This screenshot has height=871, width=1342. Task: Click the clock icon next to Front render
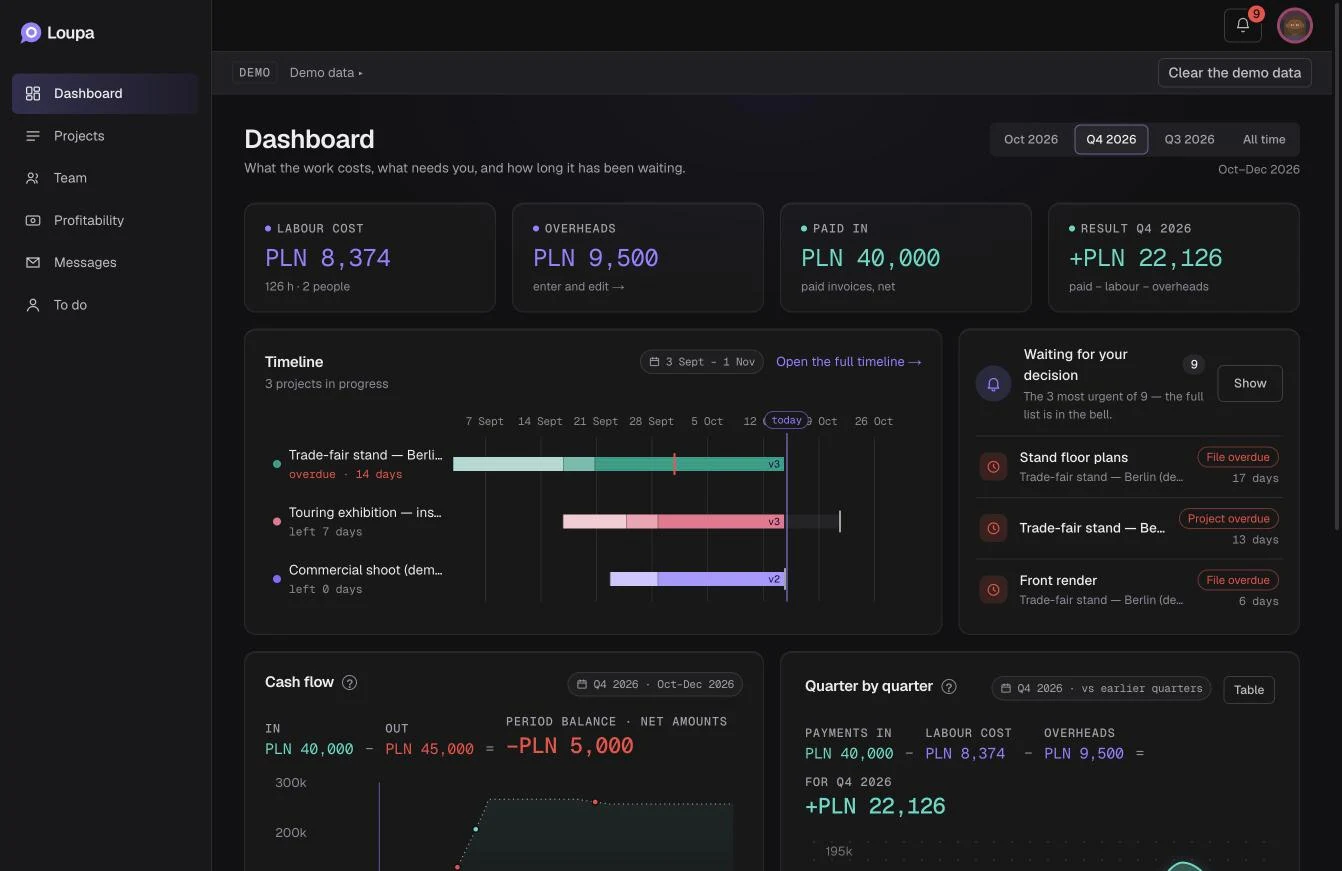pyautogui.click(x=993, y=590)
